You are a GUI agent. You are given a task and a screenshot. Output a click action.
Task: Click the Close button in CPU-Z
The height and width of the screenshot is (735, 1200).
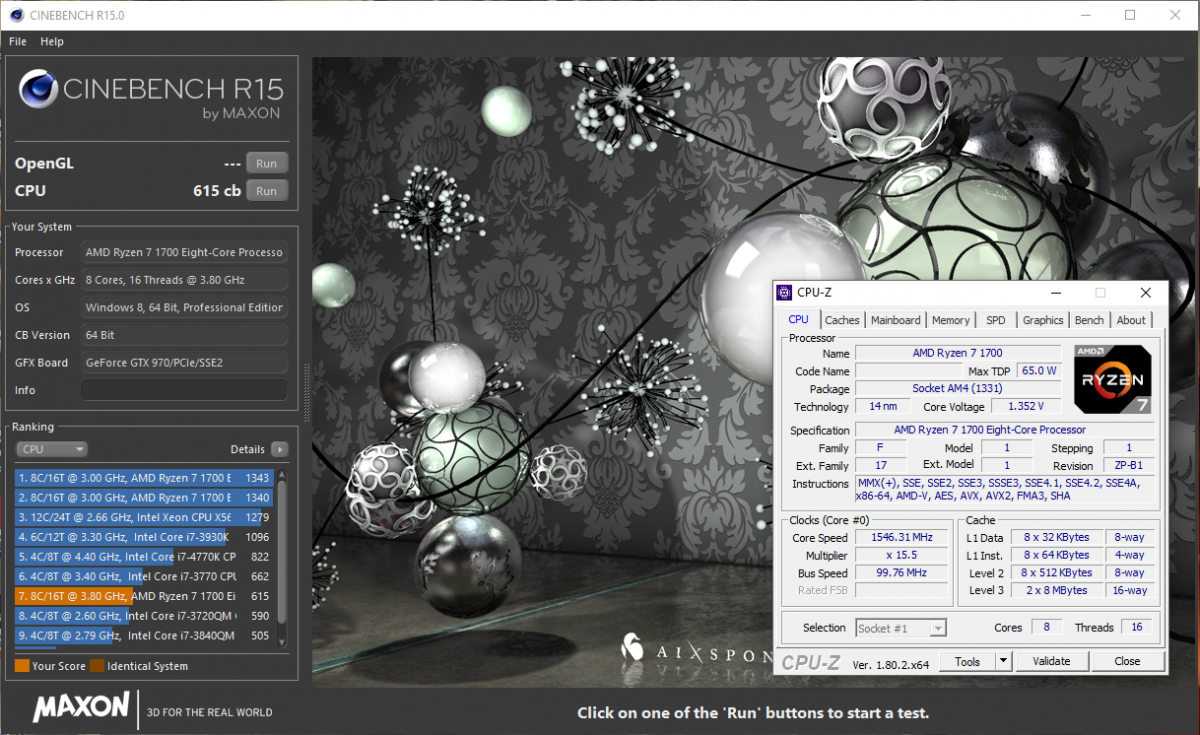pos(1127,661)
